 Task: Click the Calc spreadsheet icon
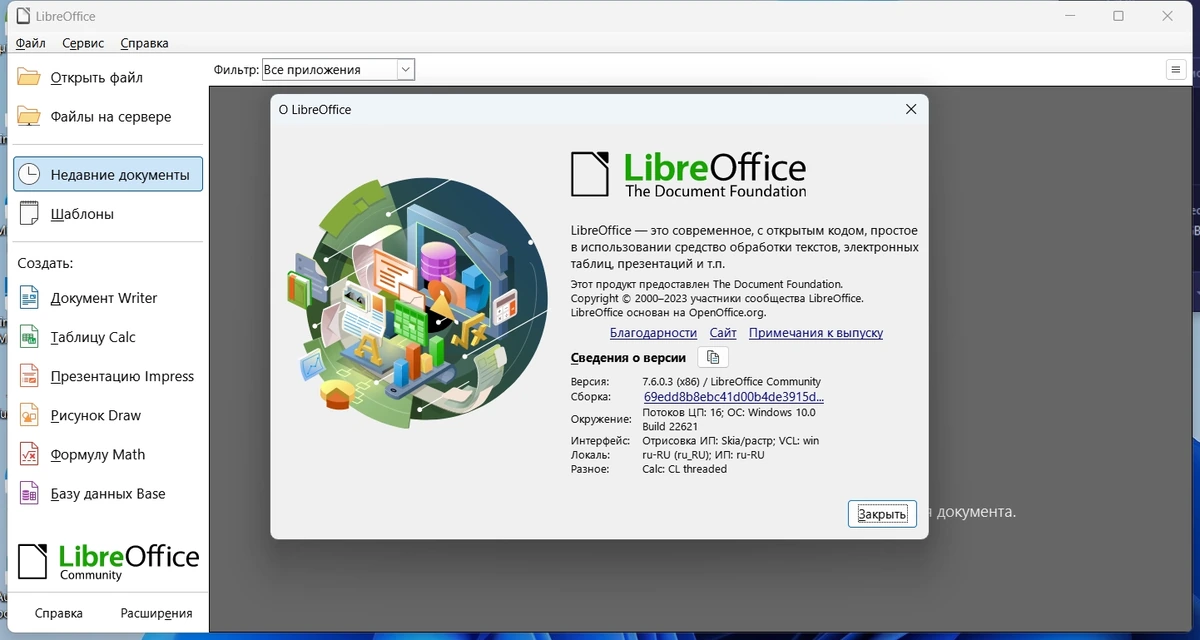coord(30,337)
